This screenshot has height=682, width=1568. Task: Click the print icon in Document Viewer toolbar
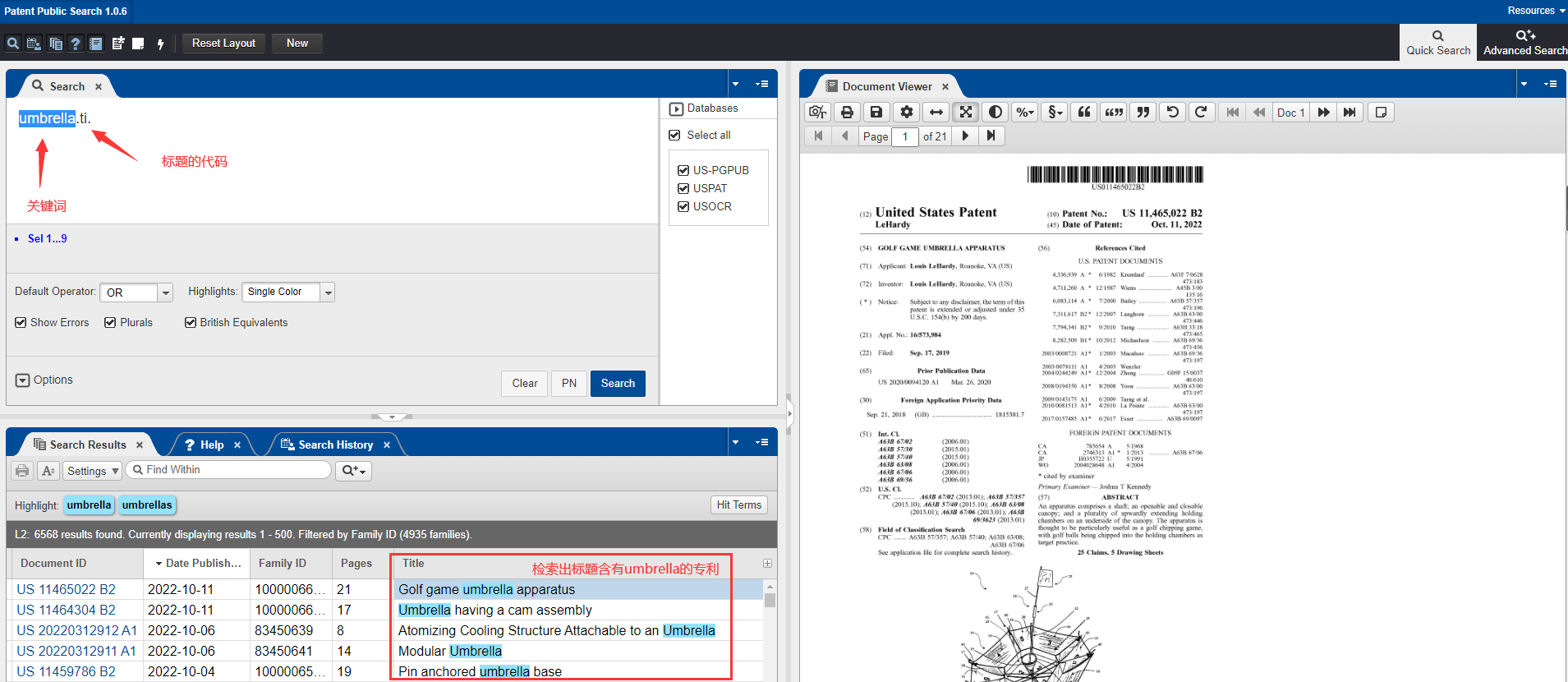[x=847, y=113]
